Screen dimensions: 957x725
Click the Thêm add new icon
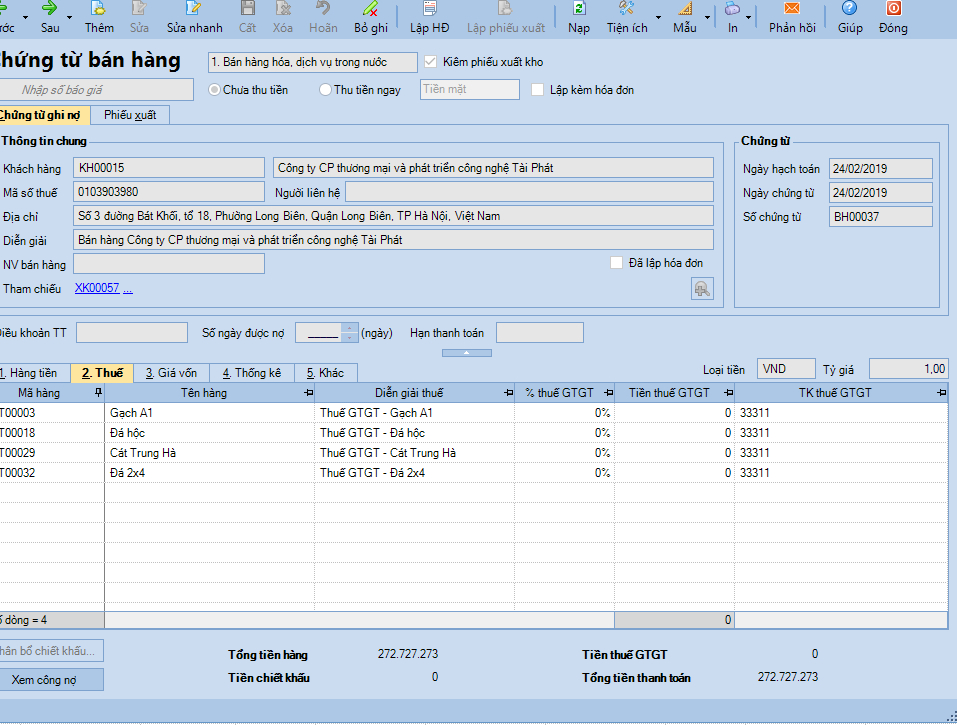98,9
